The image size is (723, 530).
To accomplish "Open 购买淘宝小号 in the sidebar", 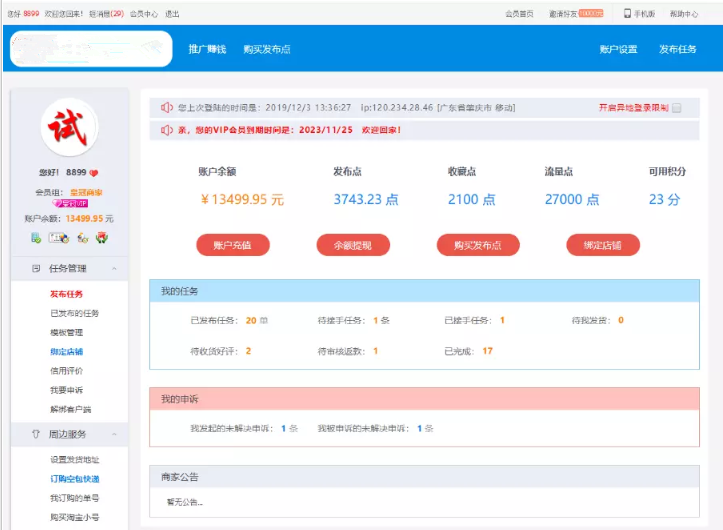I will 75,518.
